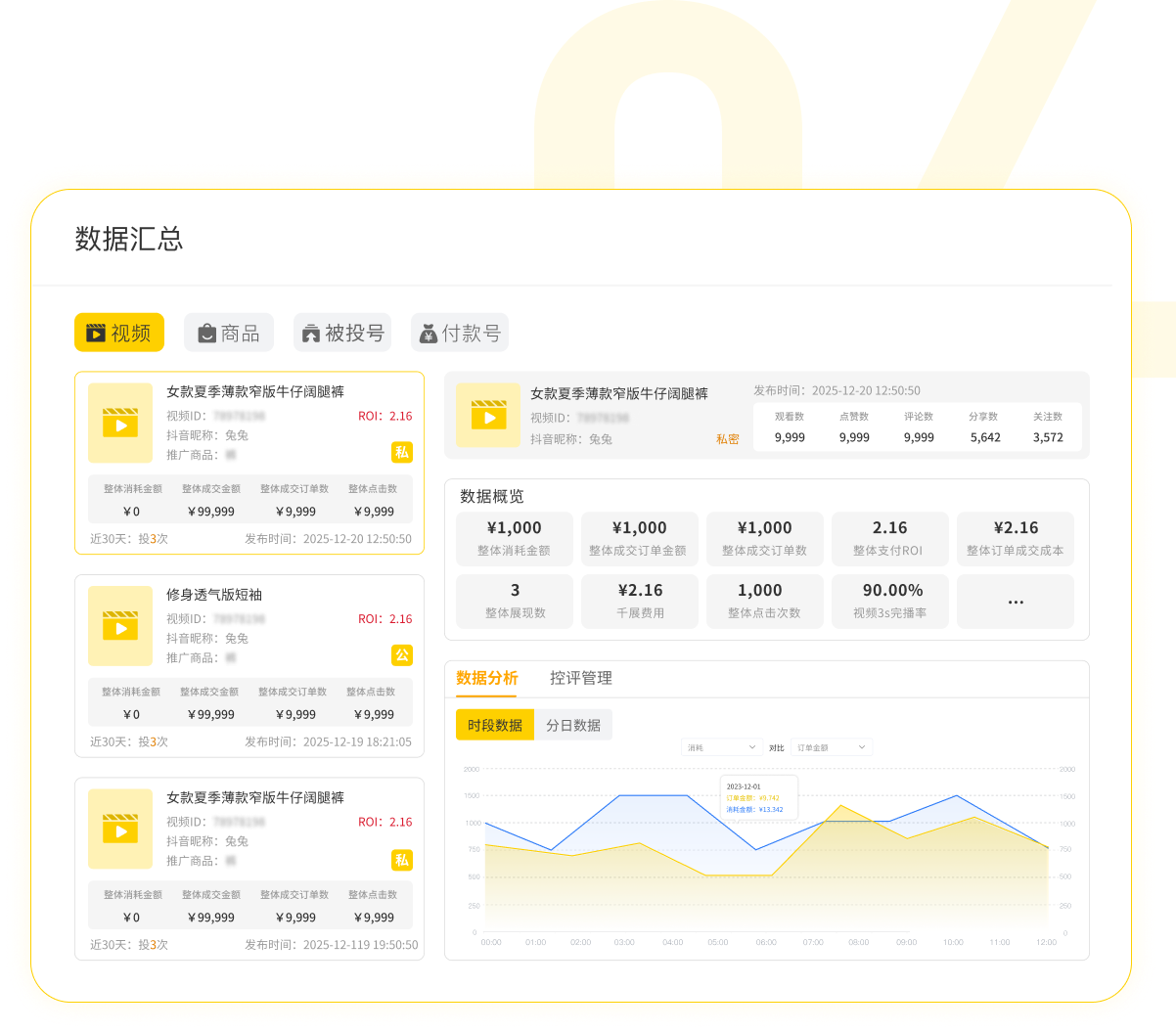The width and height of the screenshot is (1176, 1032).
Task: Open the 订单金额 comparison dropdown
Action: click(832, 747)
